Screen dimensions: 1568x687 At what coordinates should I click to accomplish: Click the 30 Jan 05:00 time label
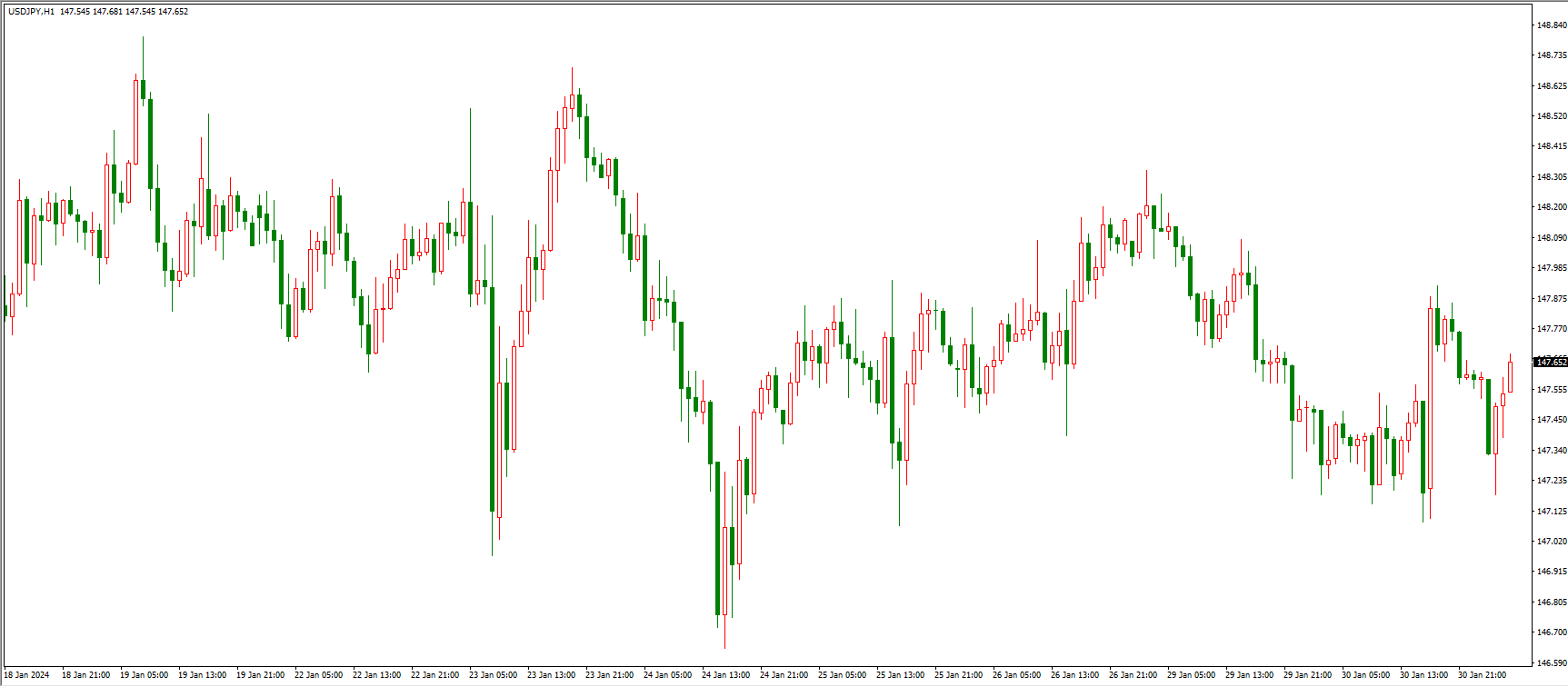(1365, 675)
